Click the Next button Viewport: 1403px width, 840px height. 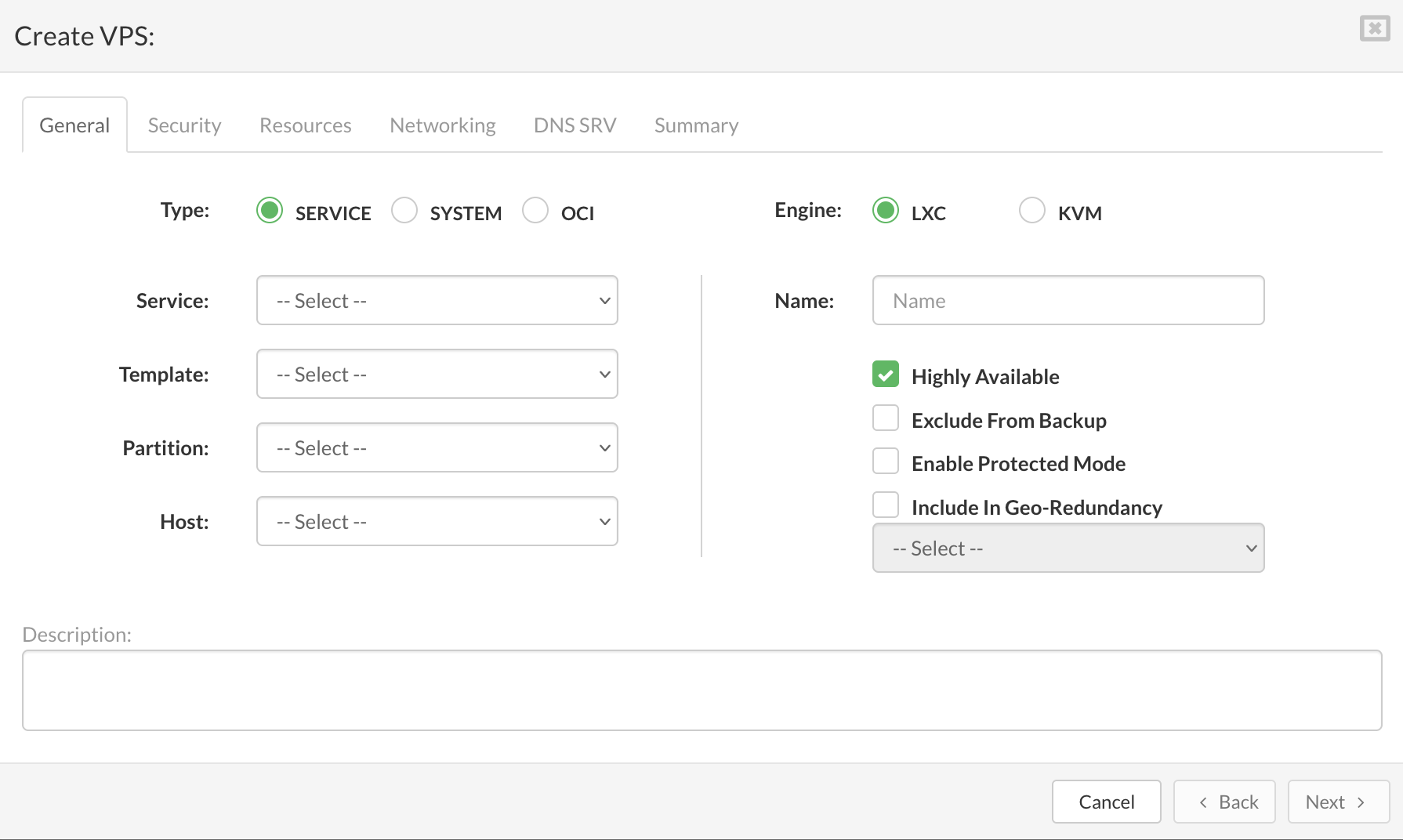[1339, 802]
